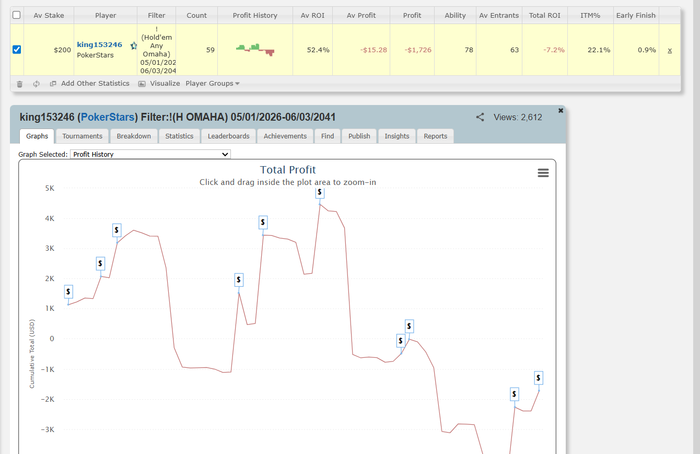Open the Reports tab
Viewport: 700px width, 454px height.
(x=435, y=136)
